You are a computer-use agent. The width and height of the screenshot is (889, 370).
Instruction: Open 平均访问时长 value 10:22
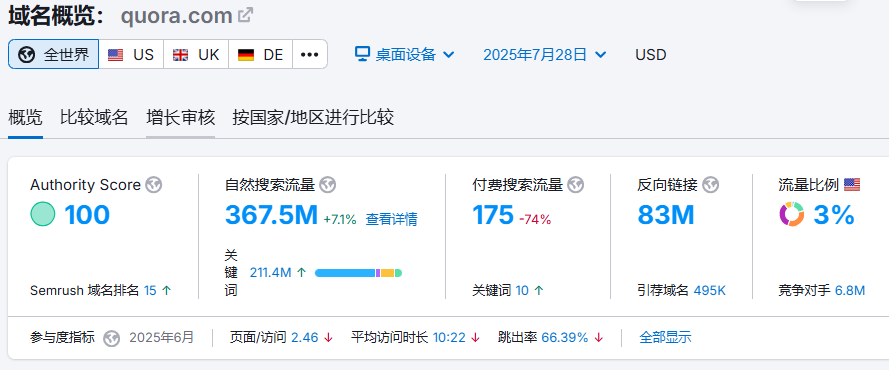click(449, 338)
